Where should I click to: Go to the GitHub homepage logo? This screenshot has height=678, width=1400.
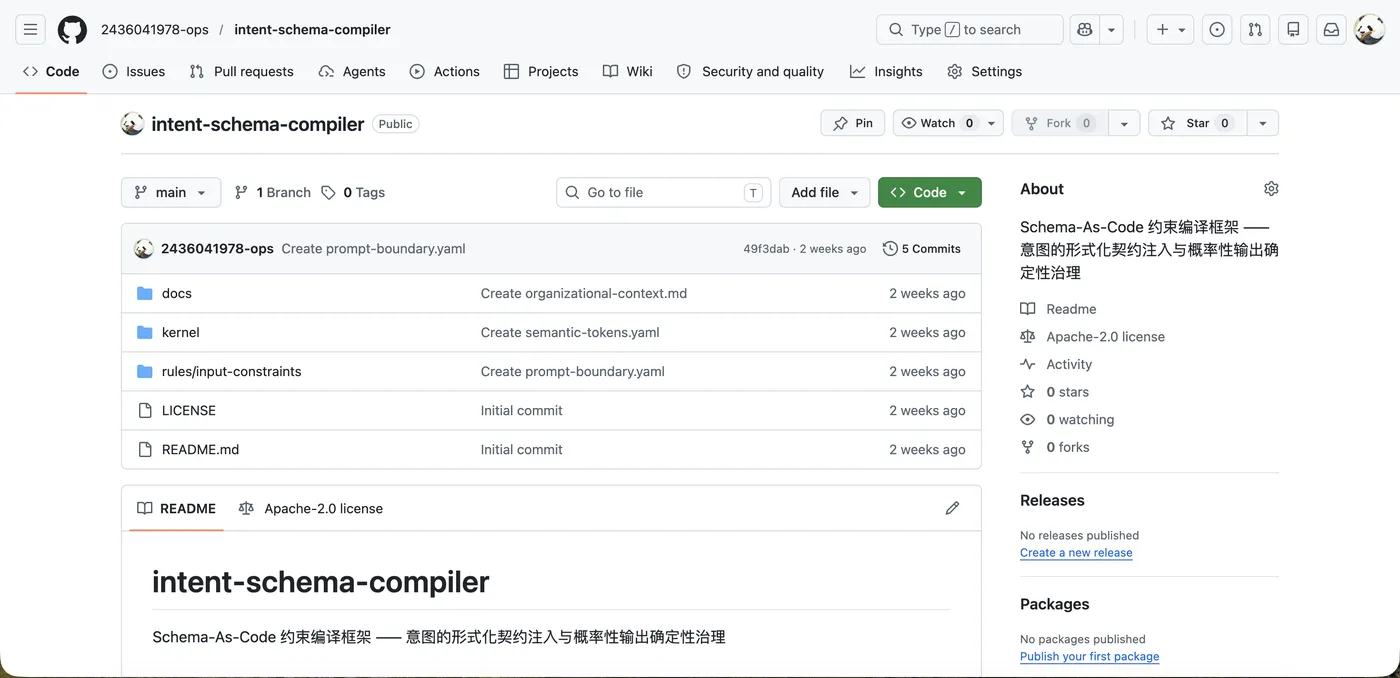point(72,30)
